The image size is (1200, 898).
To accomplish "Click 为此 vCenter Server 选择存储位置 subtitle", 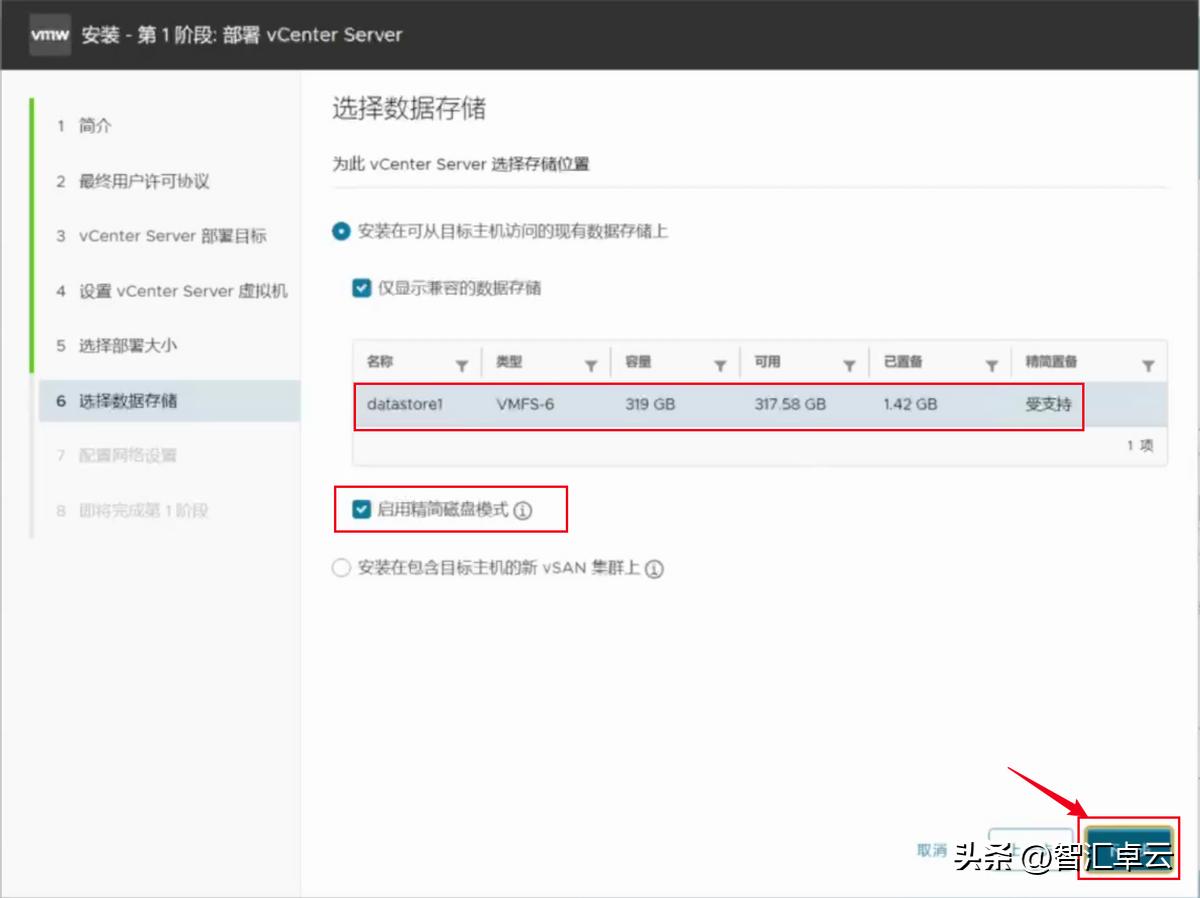I will coord(461,164).
